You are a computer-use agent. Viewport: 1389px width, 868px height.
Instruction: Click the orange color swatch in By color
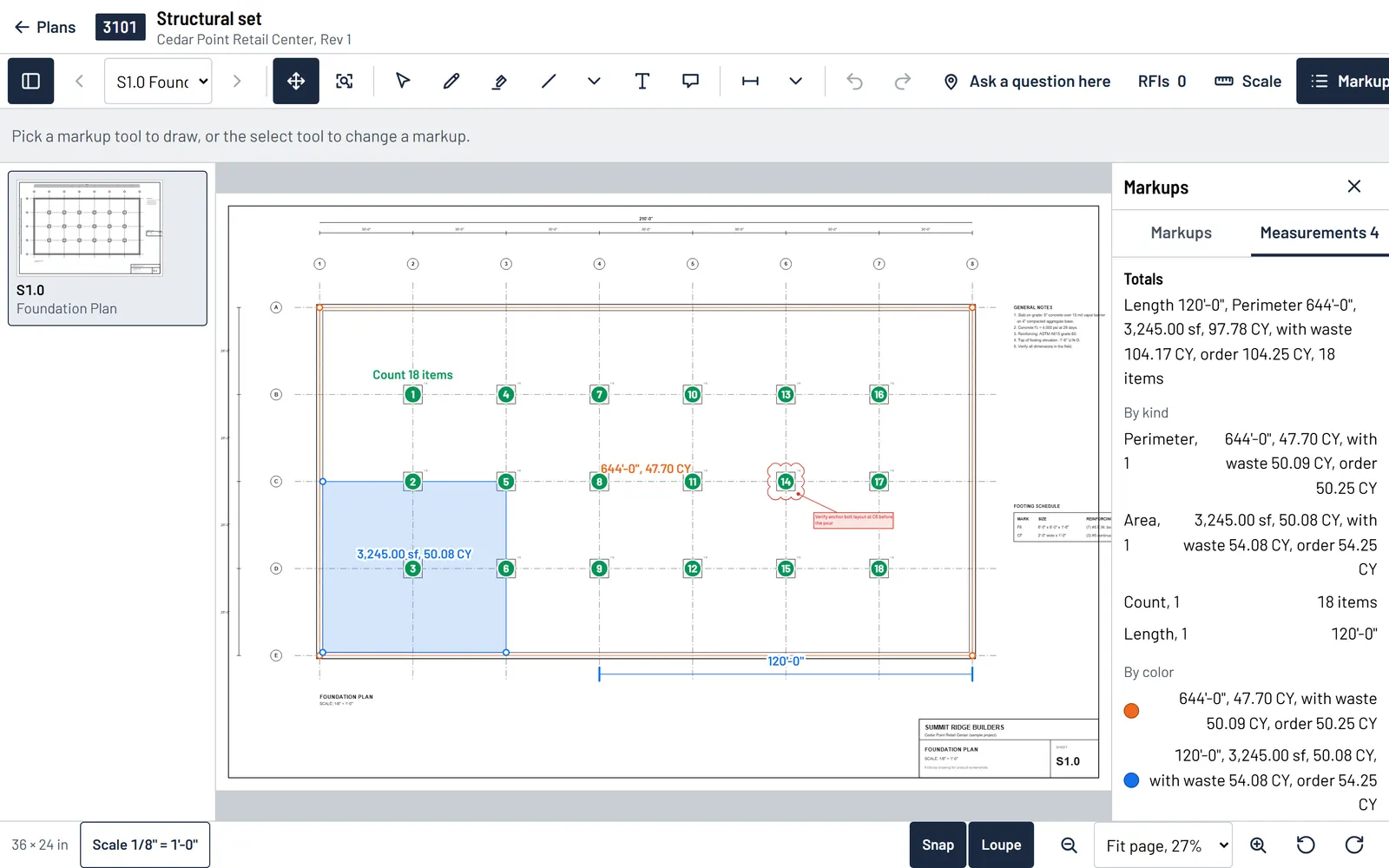click(1131, 711)
